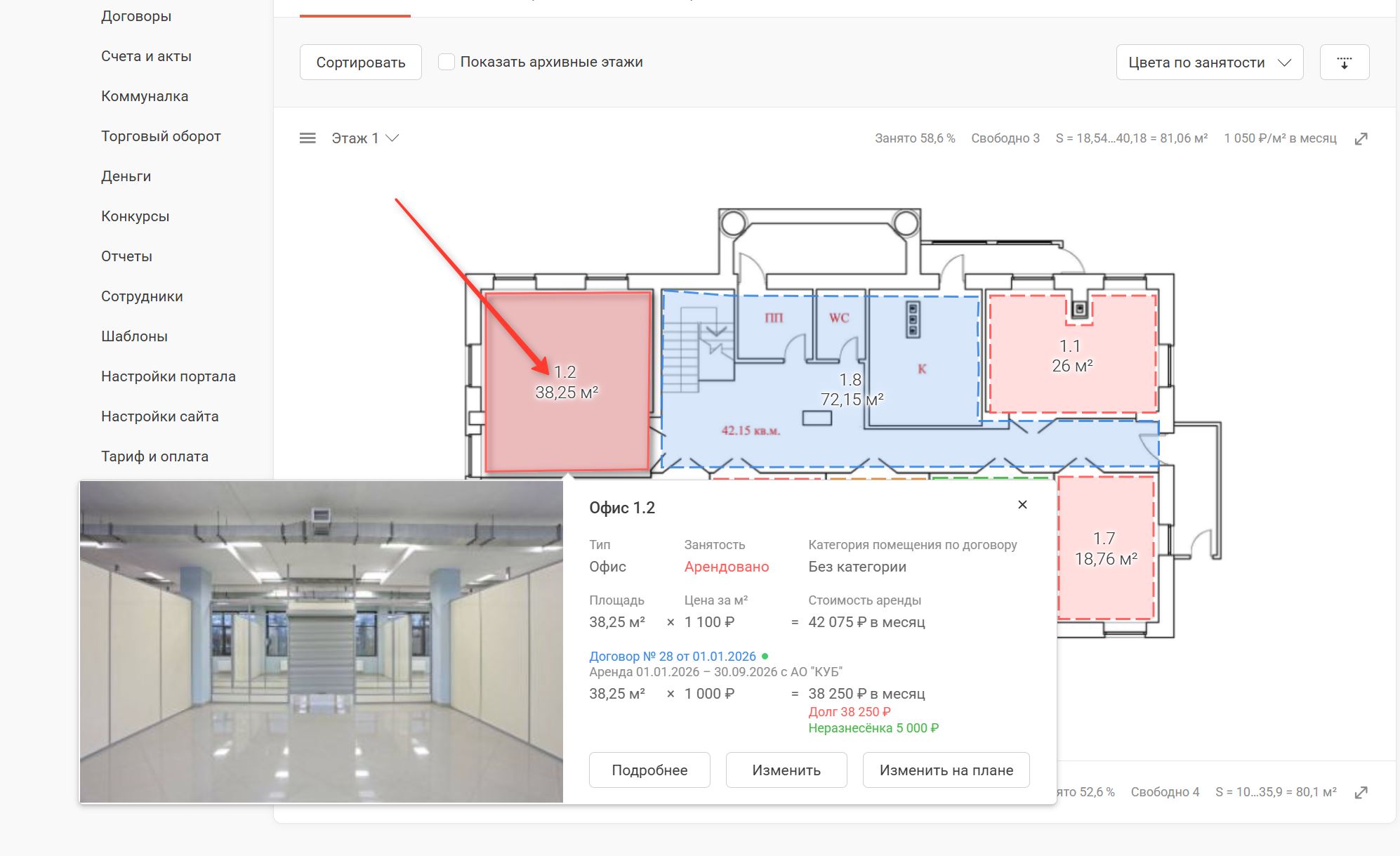This screenshot has height=856, width=1400.
Task: Click the hamburger menu icon beside Этаж 1
Action: tap(308, 138)
